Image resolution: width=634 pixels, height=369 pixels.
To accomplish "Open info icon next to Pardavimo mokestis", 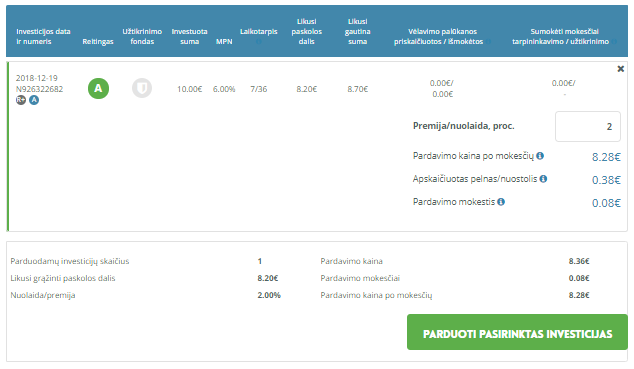I will pos(501,202).
